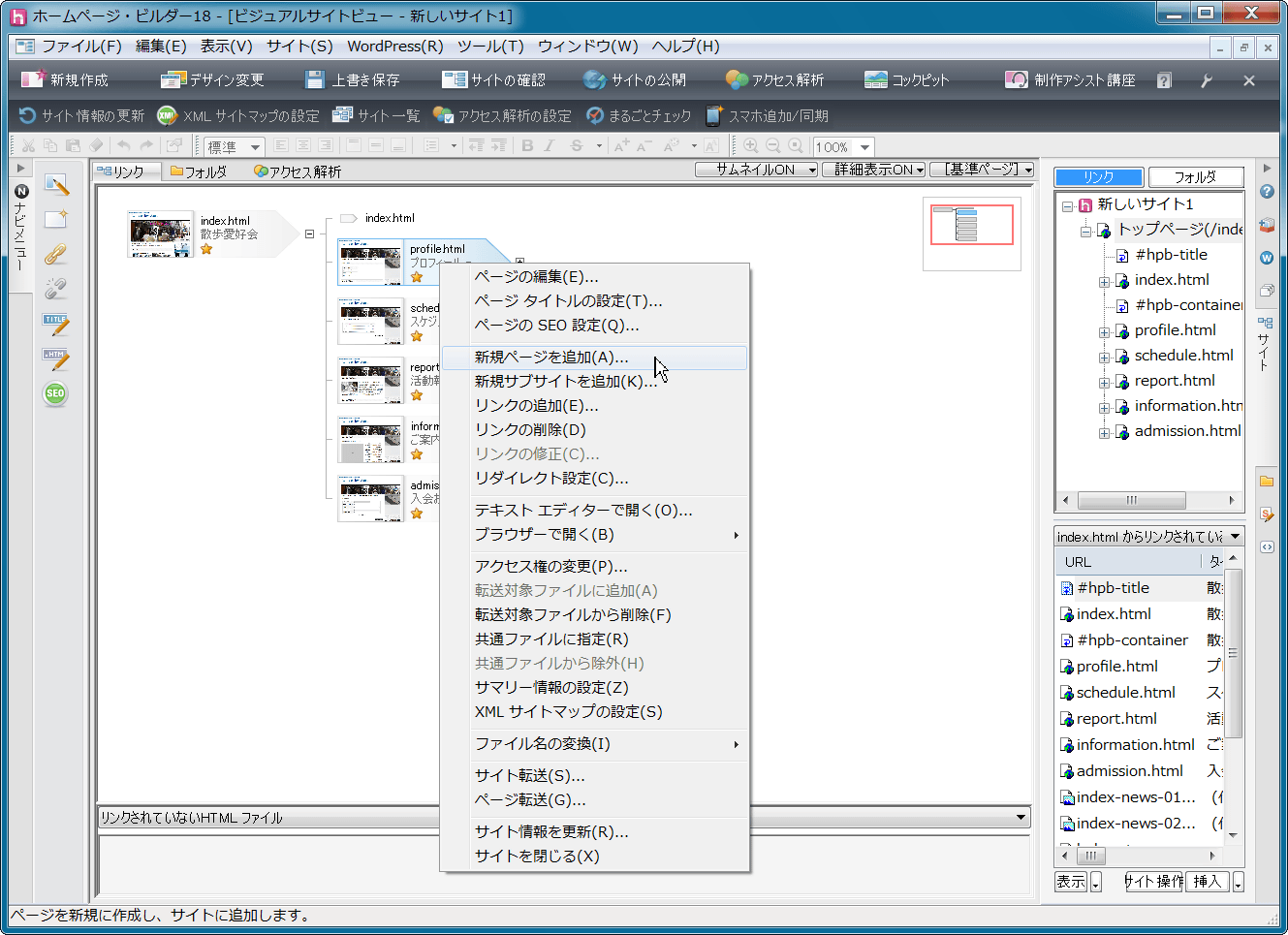This screenshot has width=1288, height=935.
Task: Click the 上書き保存 save icon
Action: pos(314,80)
